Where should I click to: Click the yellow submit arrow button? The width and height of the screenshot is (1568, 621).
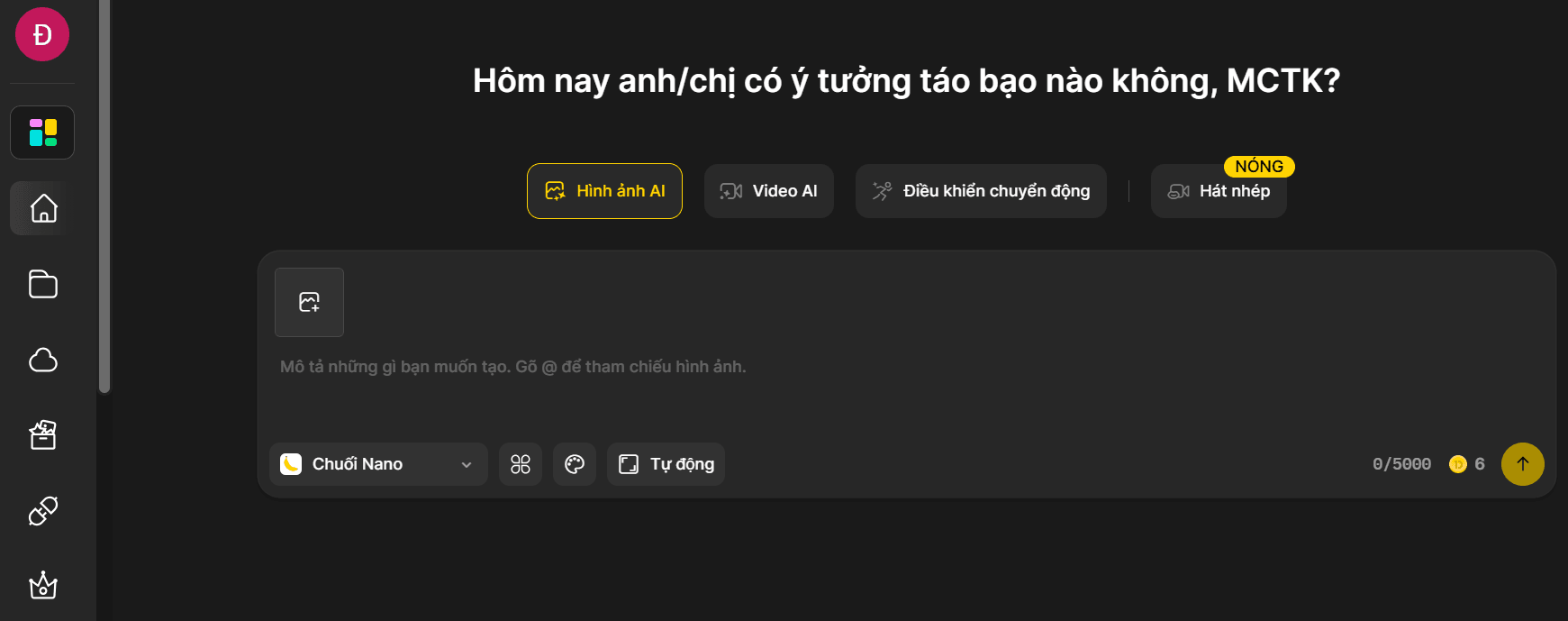click(1523, 464)
